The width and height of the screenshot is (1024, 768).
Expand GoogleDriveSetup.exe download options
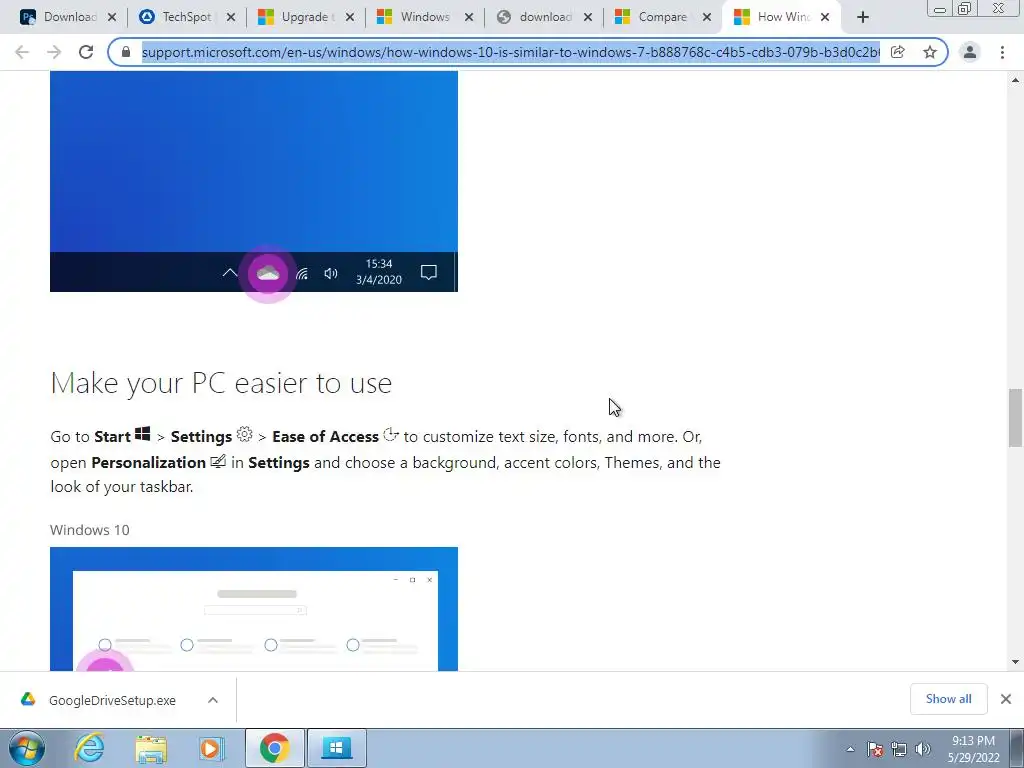pos(213,700)
